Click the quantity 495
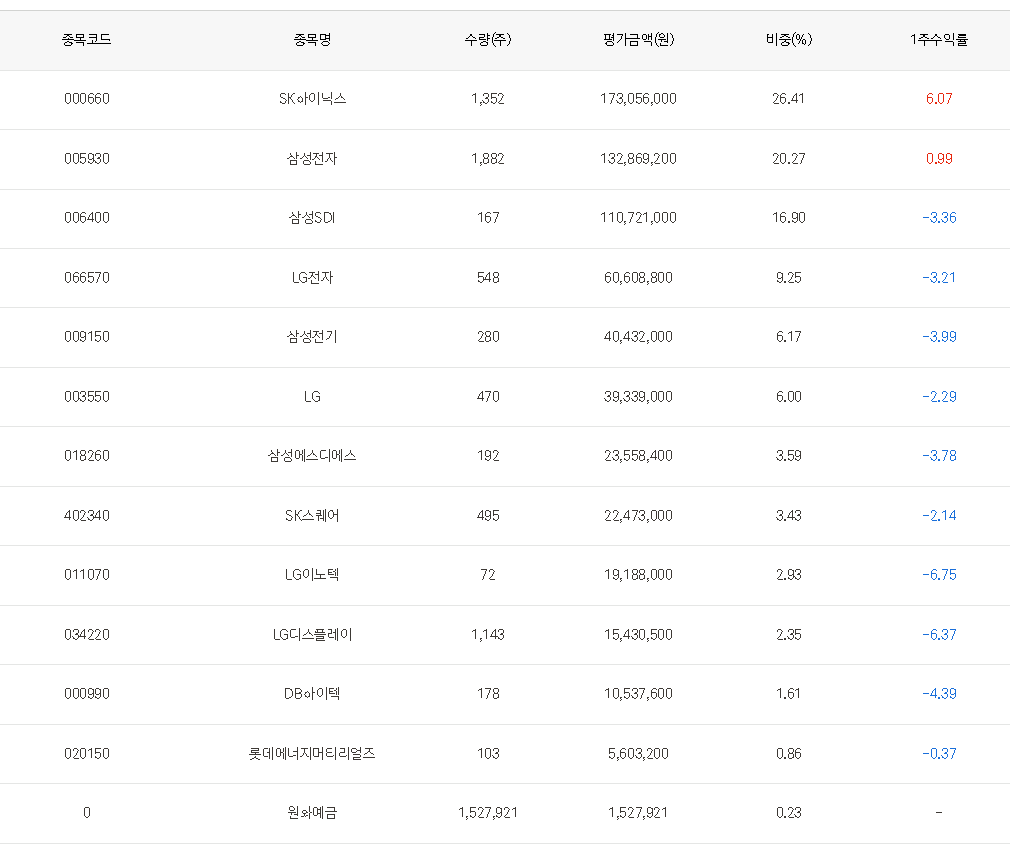Viewport: 1010px width, 854px height. [488, 516]
